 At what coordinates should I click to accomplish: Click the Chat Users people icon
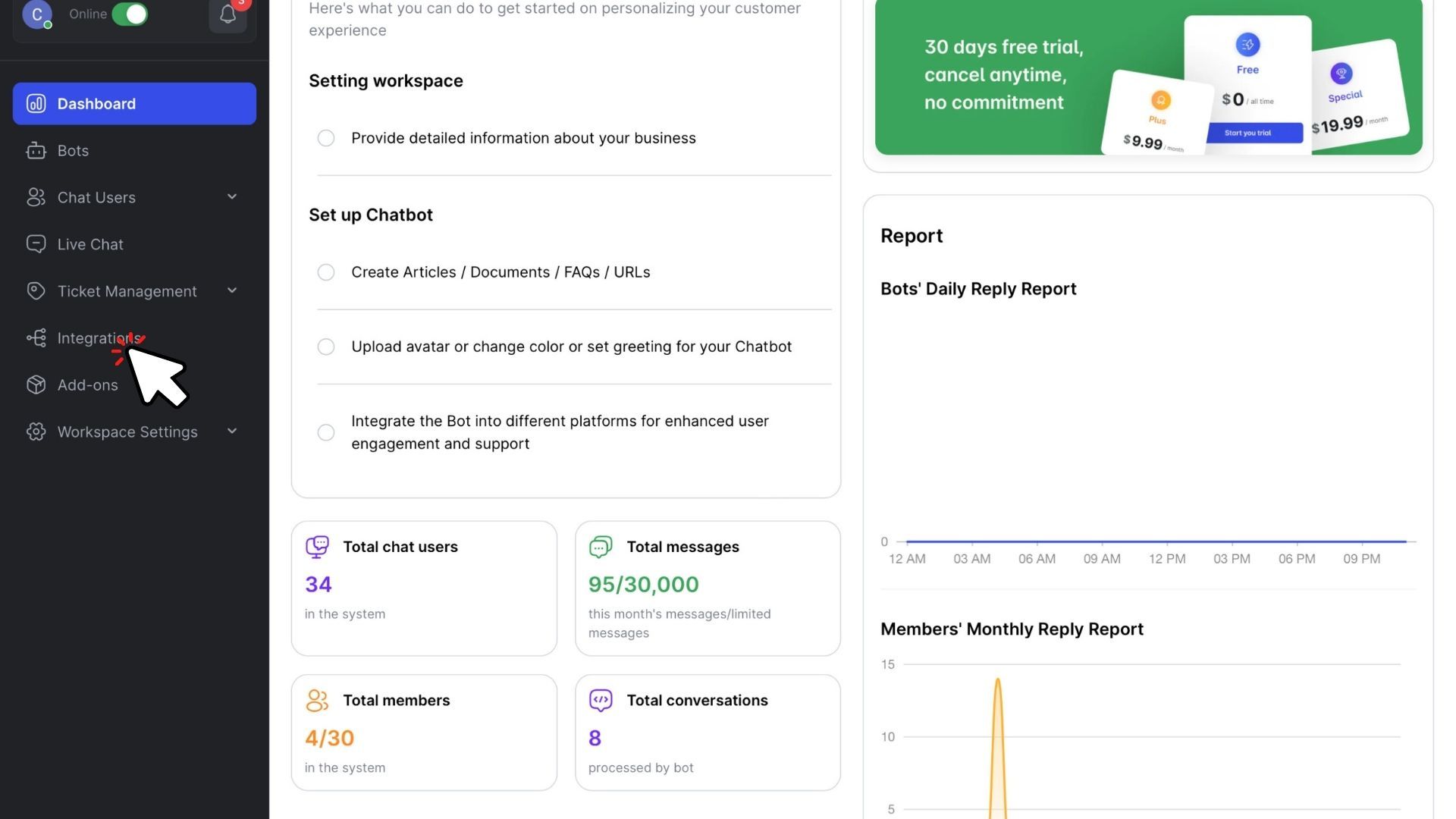click(36, 197)
